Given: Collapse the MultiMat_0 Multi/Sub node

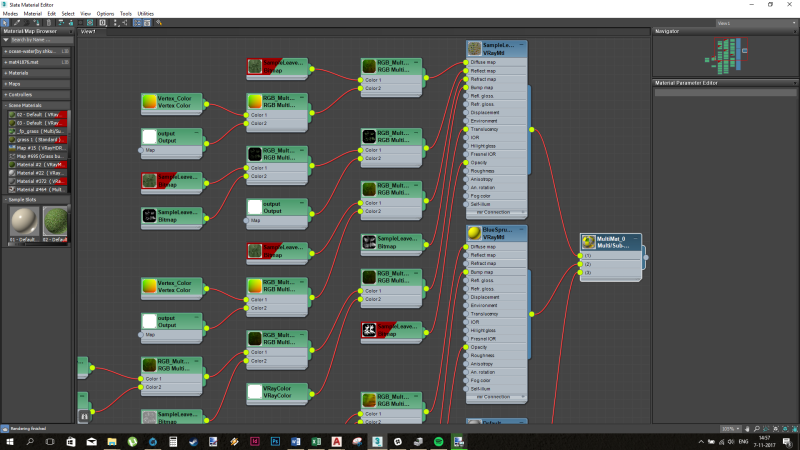Looking at the screenshot, I should (636, 238).
